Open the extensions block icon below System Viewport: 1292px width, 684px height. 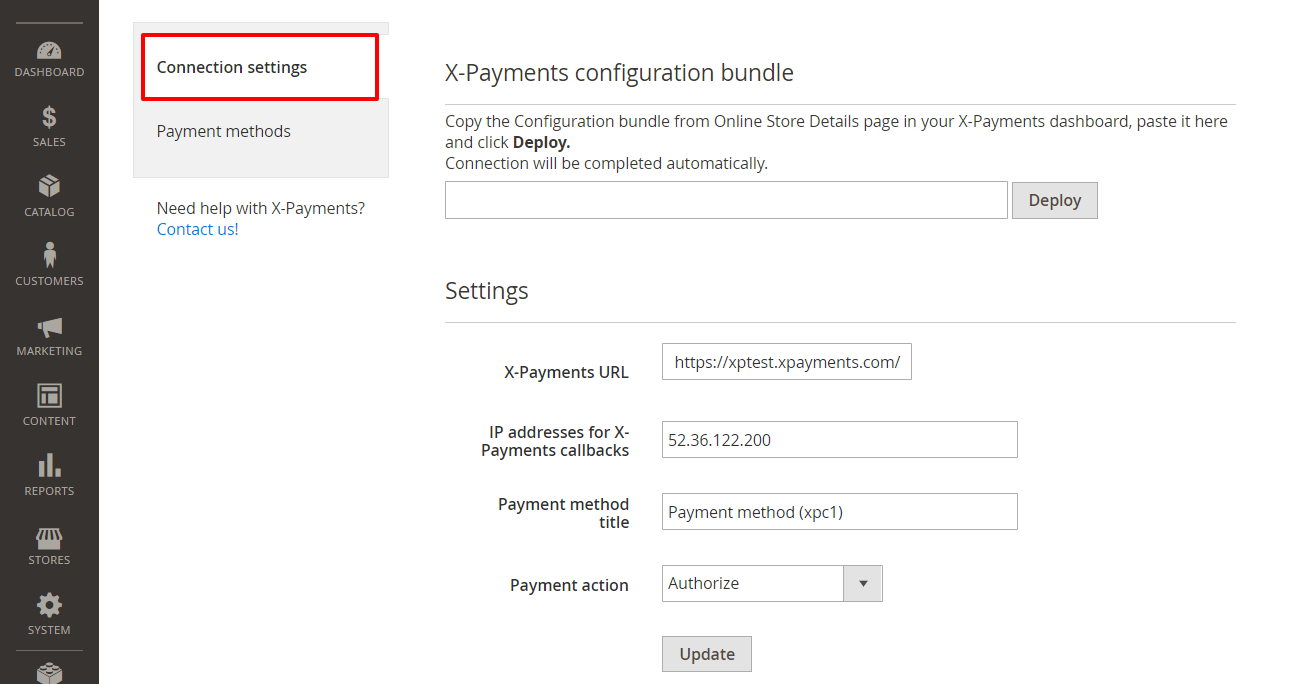[49, 674]
